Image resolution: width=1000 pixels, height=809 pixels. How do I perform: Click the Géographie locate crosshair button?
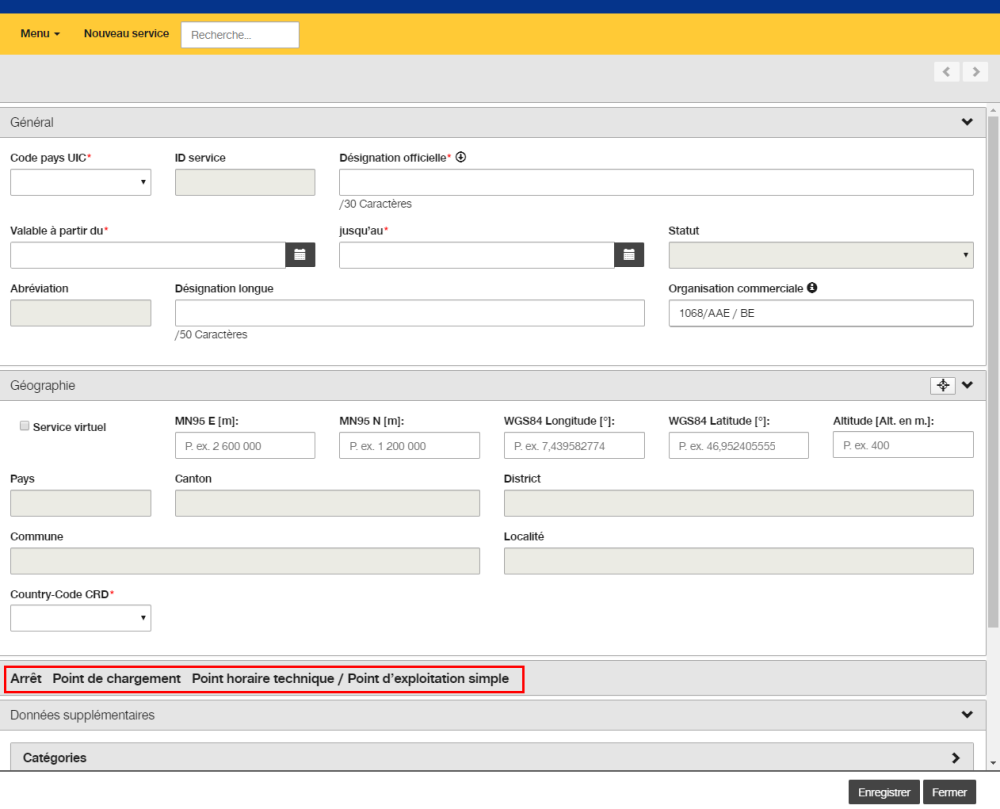943,385
